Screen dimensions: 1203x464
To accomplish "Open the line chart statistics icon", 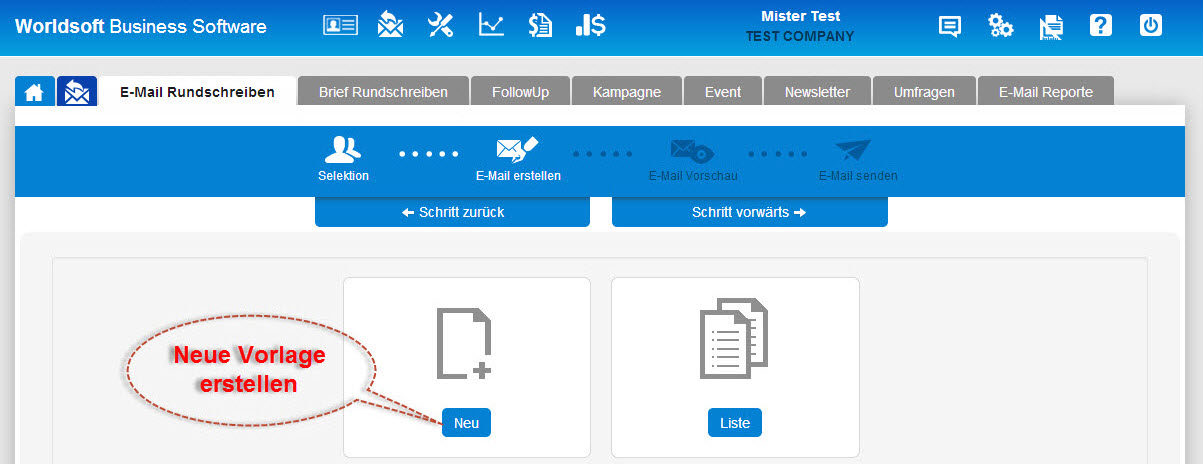I will tap(491, 25).
